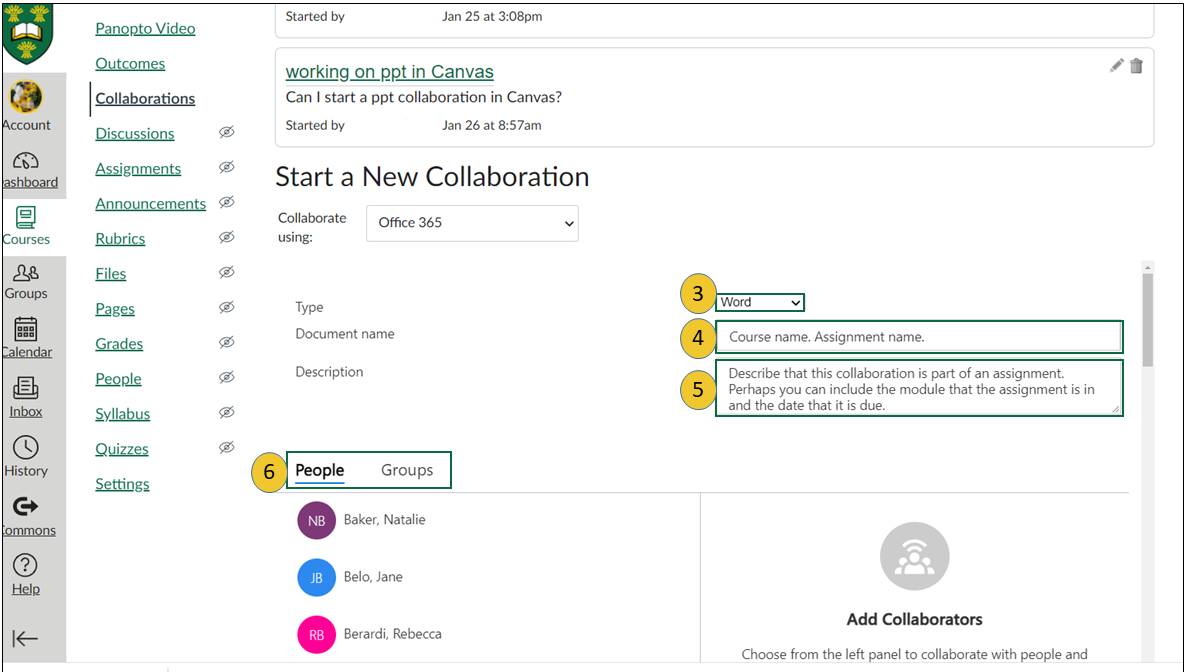The height and width of the screenshot is (672, 1184).
Task: Click the visibility eye icon next to Files
Action: pyautogui.click(x=227, y=272)
